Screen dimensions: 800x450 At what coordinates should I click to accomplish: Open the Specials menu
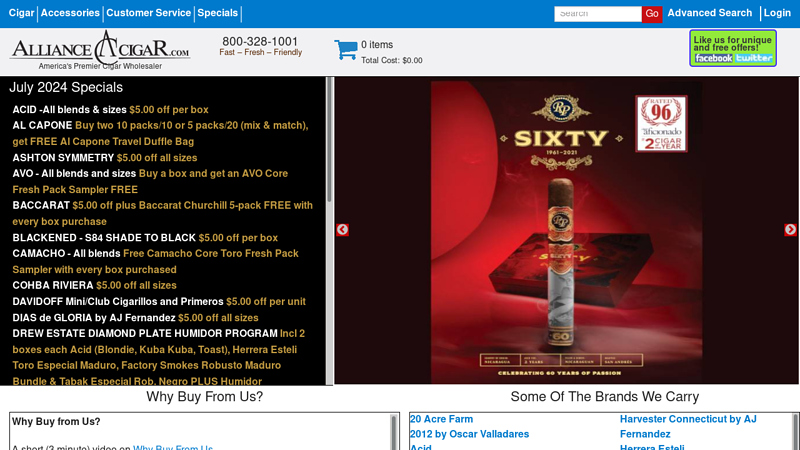point(217,13)
